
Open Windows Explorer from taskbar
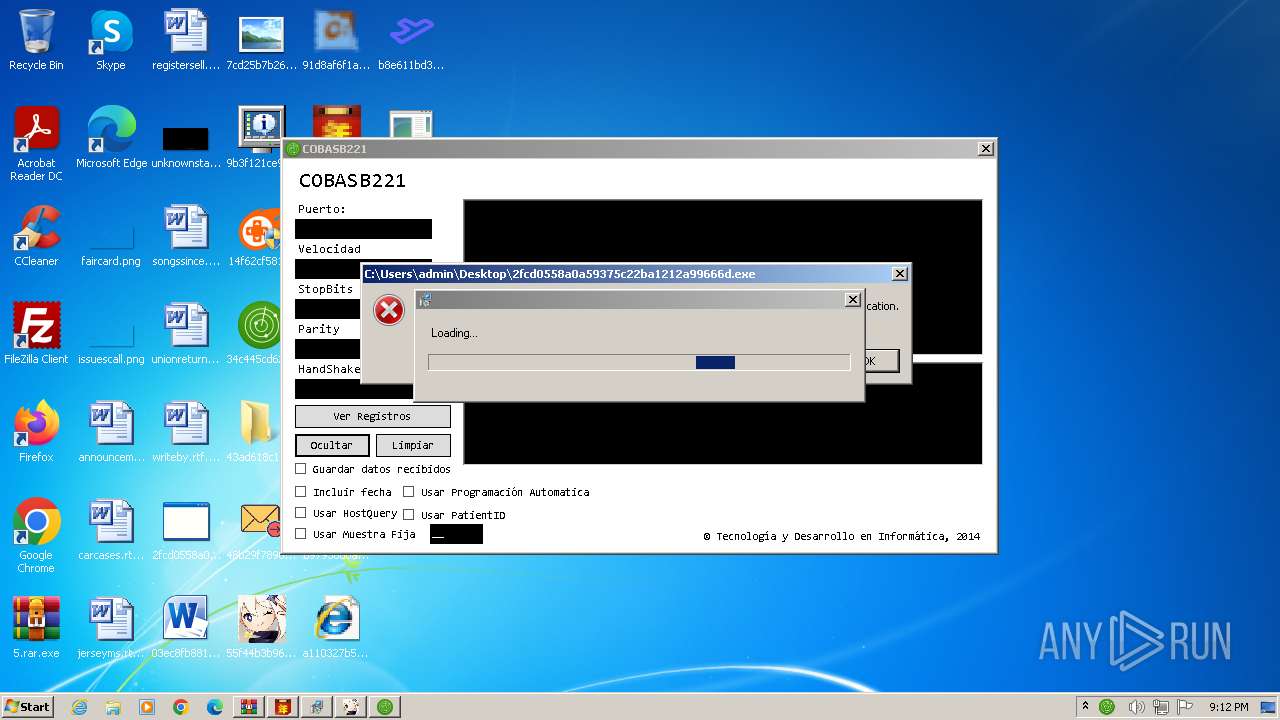pos(113,707)
